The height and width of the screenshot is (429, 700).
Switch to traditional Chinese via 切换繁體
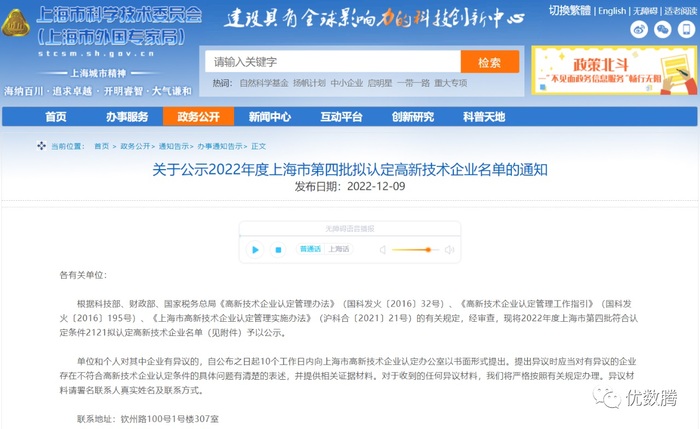point(570,10)
